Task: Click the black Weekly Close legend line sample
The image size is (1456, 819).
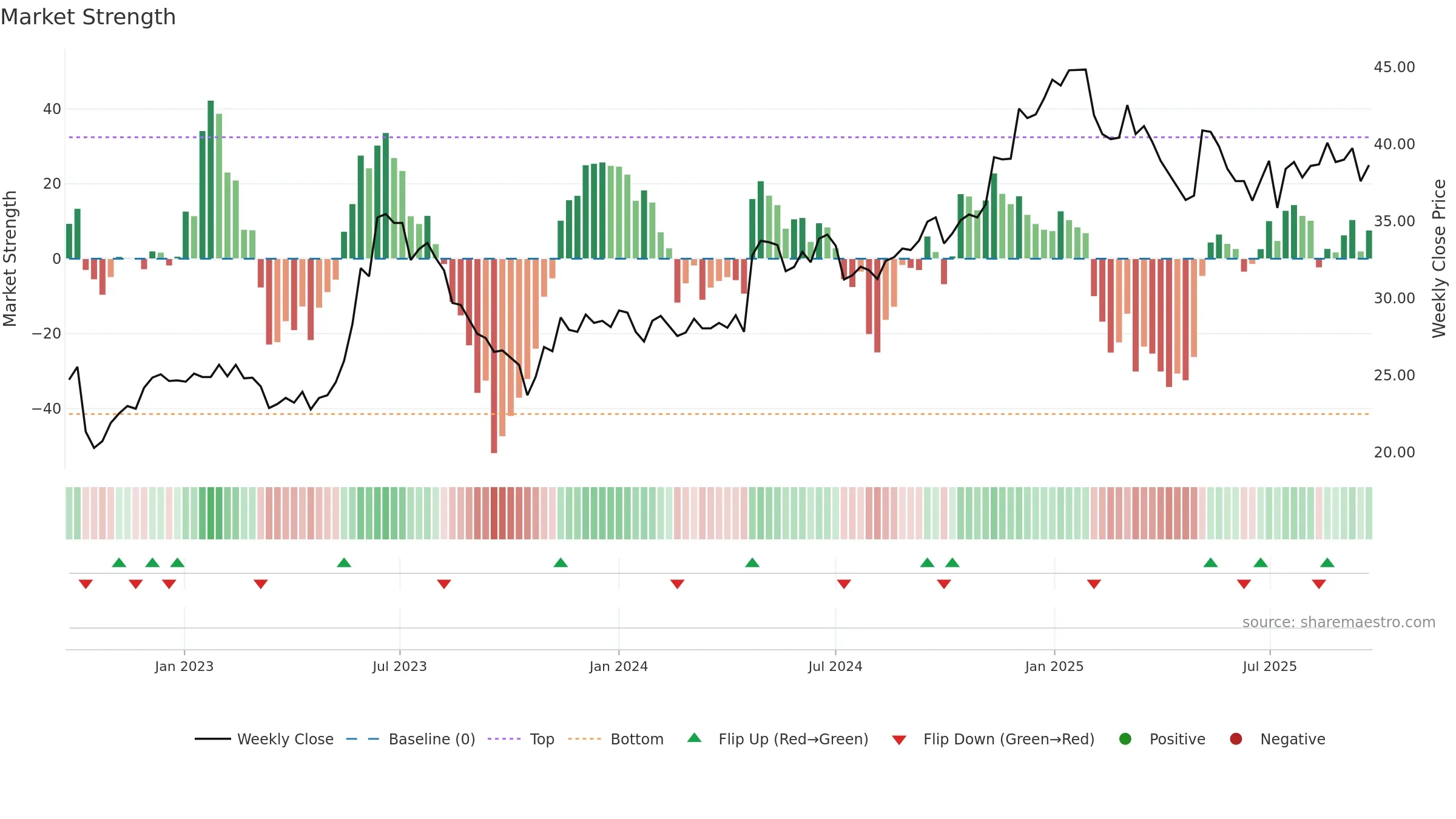Action: pyautogui.click(x=213, y=739)
